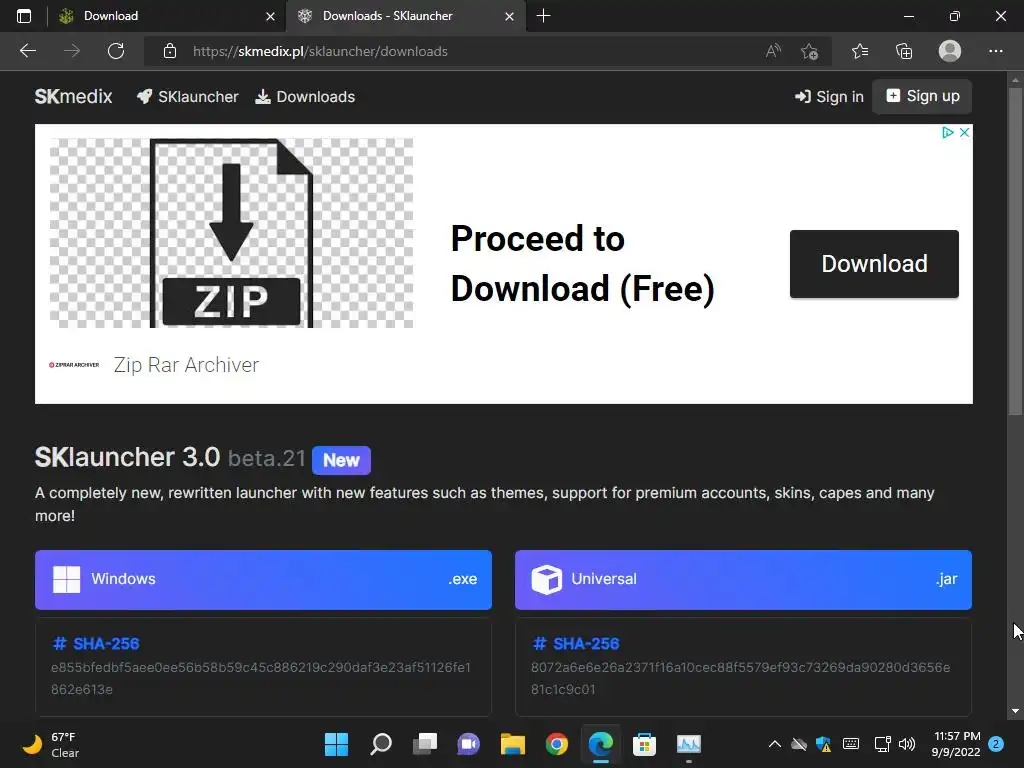Show hidden system tray icons
Image resolution: width=1024 pixels, height=768 pixels.
(775, 744)
